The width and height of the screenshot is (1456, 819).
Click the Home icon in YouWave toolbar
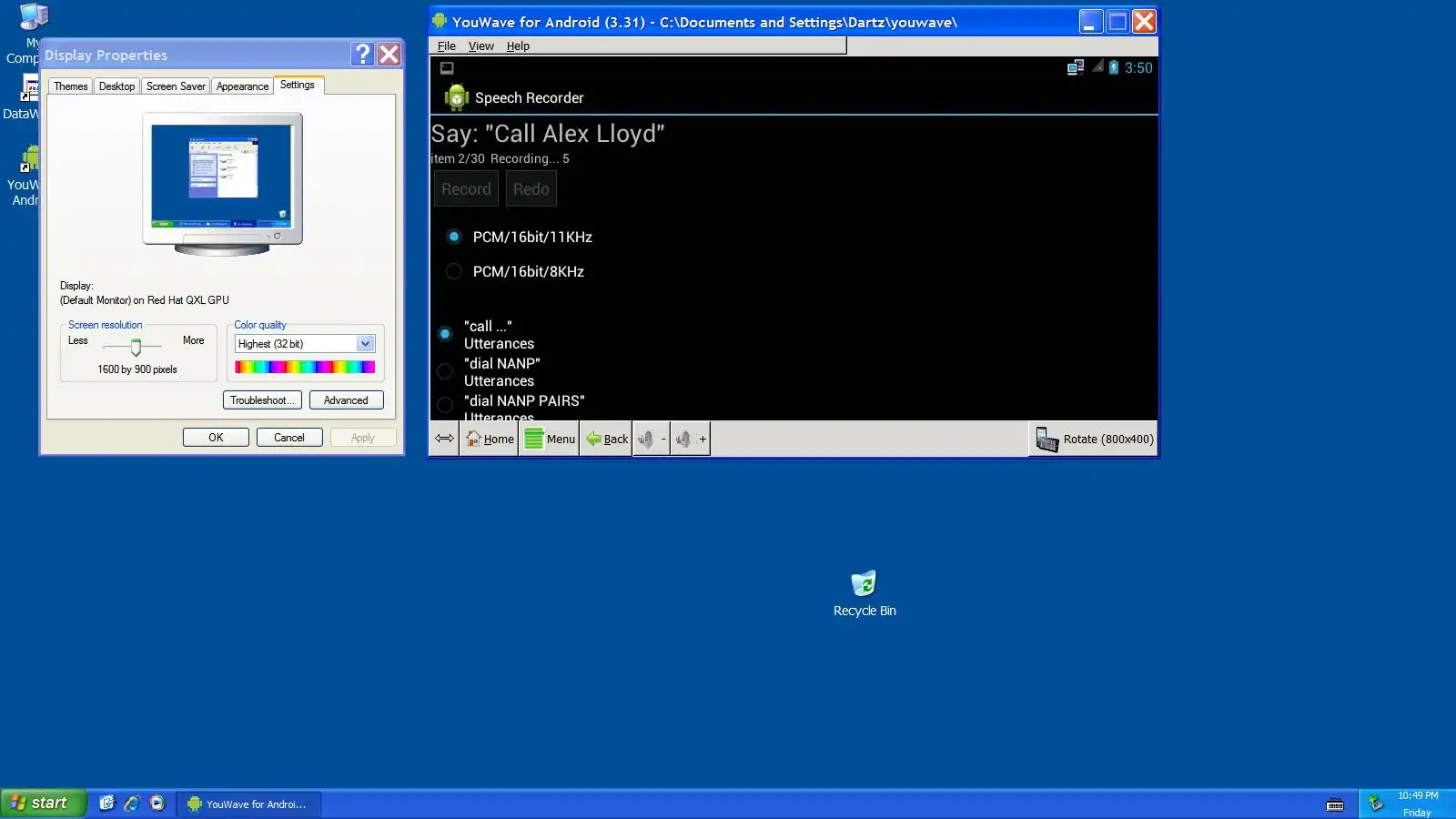[490, 439]
